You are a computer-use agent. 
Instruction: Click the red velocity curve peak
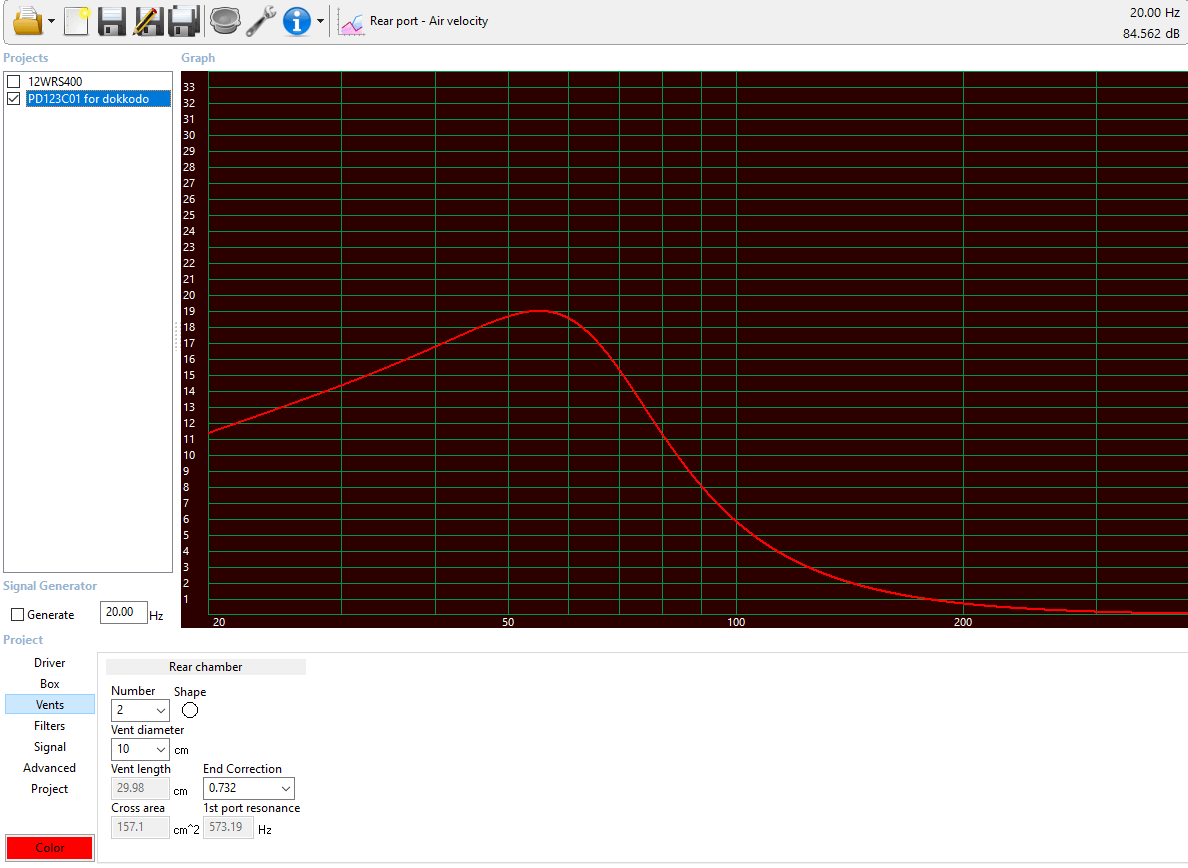(x=538, y=311)
